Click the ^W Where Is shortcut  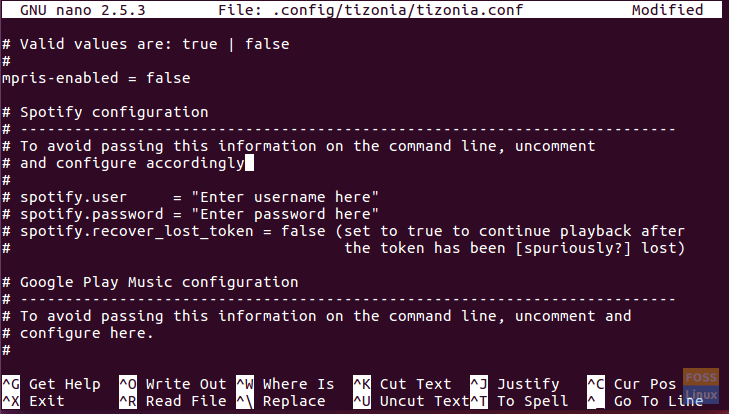pyautogui.click(x=285, y=384)
